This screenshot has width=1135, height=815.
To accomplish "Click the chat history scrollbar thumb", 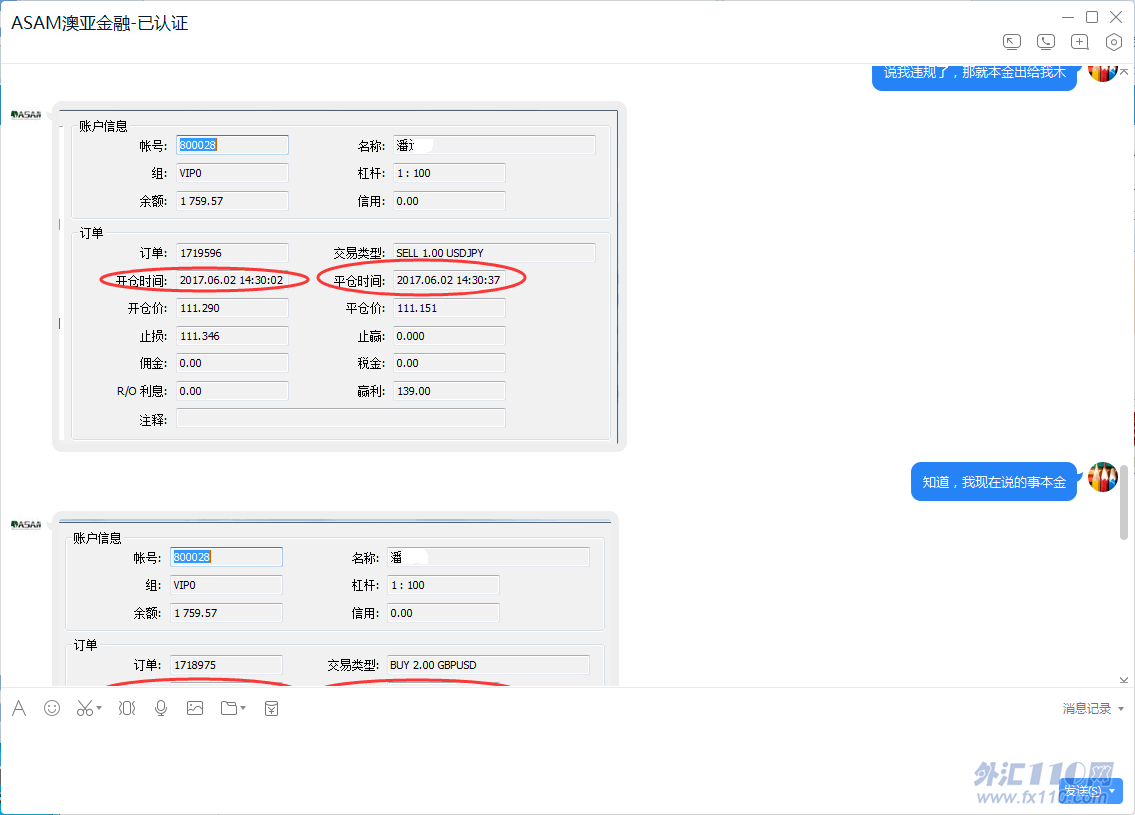I will 1123,502.
